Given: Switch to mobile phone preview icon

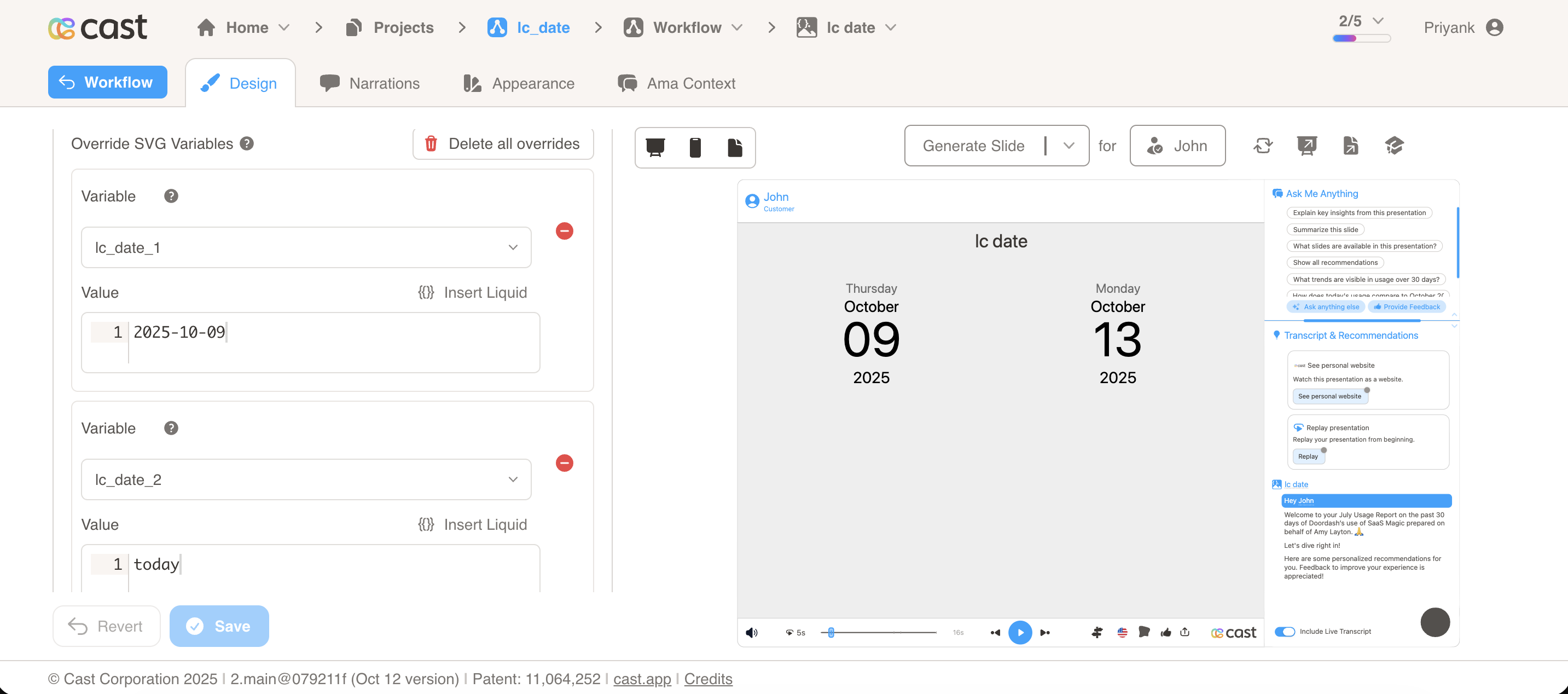Looking at the screenshot, I should coord(695,147).
